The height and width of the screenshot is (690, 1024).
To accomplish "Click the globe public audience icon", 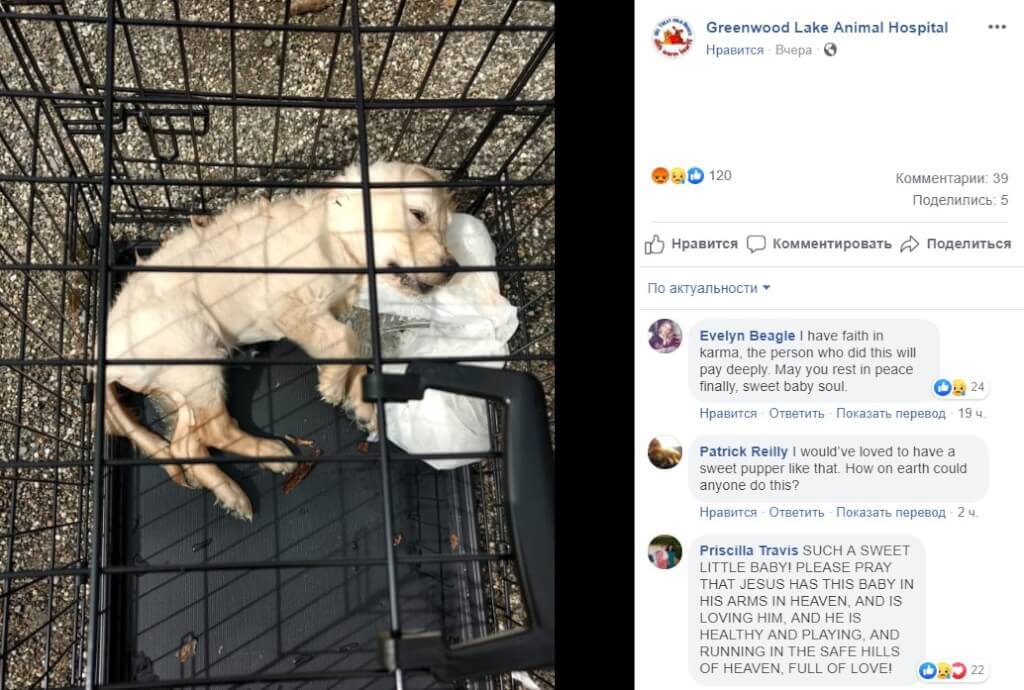I will click(830, 50).
